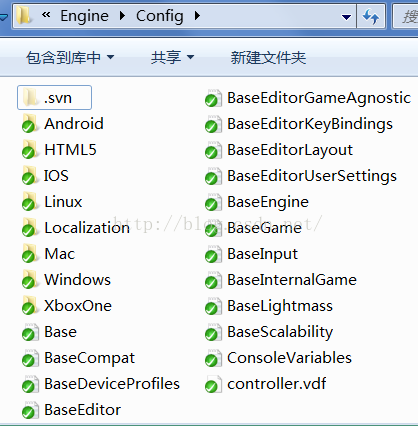Select the file name BaseInput
418x427 pixels.
pos(262,254)
